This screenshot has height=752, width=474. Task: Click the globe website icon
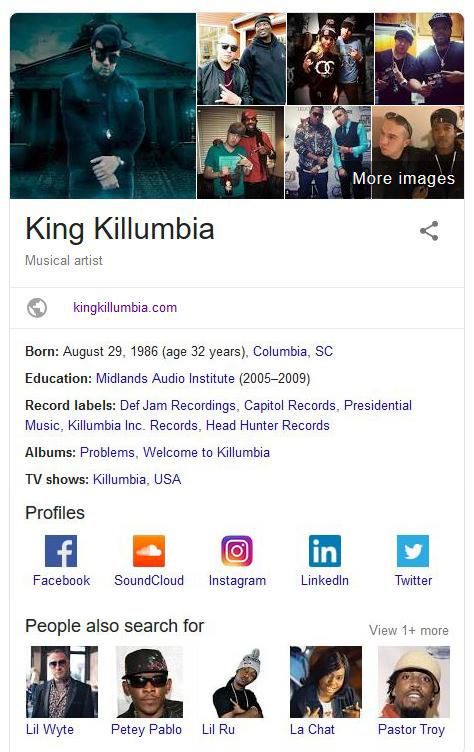pos(37,308)
